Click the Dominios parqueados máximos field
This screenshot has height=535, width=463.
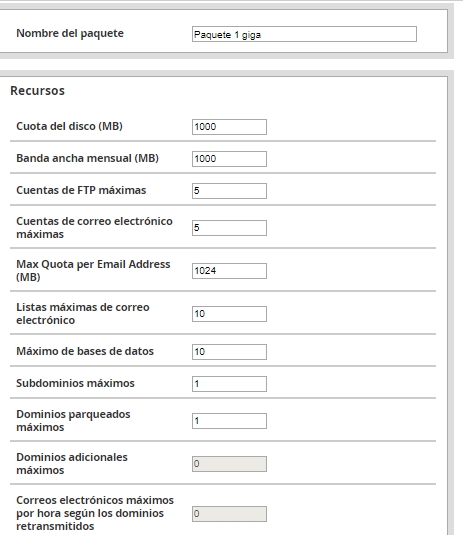click(229, 421)
